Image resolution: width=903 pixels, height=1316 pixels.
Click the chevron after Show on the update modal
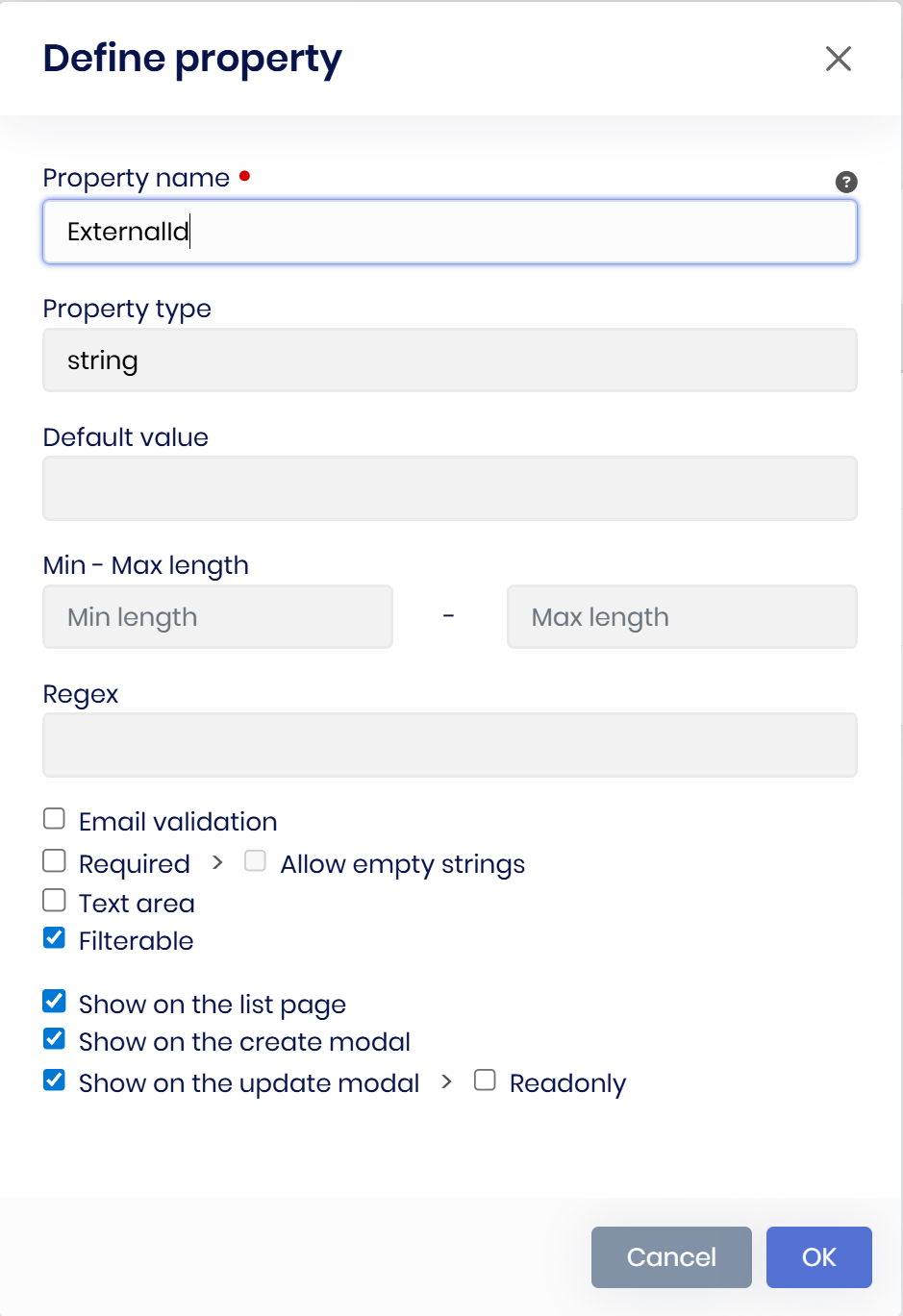pyautogui.click(x=446, y=1081)
